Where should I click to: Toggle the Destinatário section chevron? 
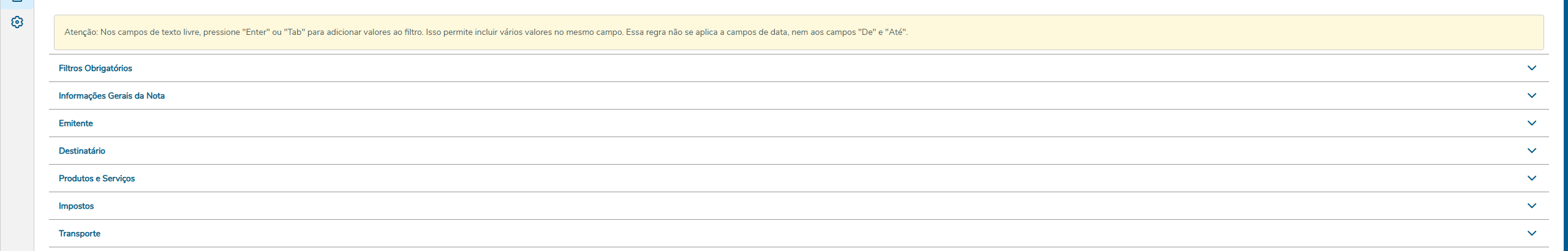1531,151
